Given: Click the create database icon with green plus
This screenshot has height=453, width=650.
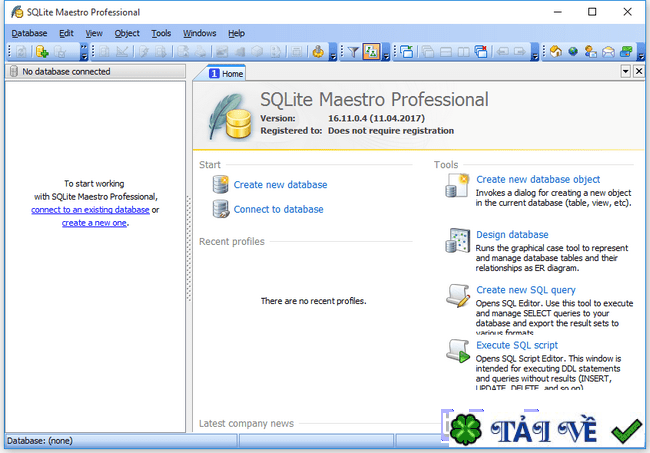Looking at the screenshot, I should coord(41,52).
